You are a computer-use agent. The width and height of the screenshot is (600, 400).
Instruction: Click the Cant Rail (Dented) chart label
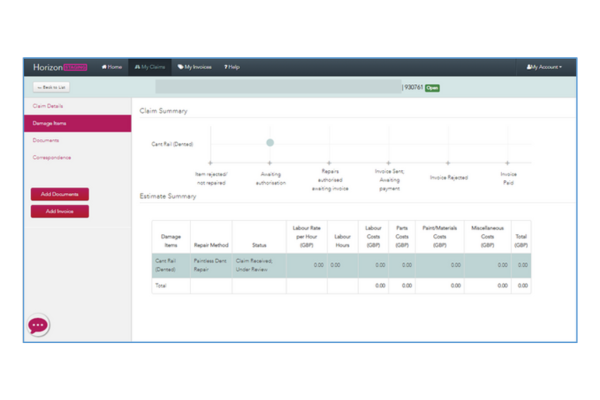172,144
